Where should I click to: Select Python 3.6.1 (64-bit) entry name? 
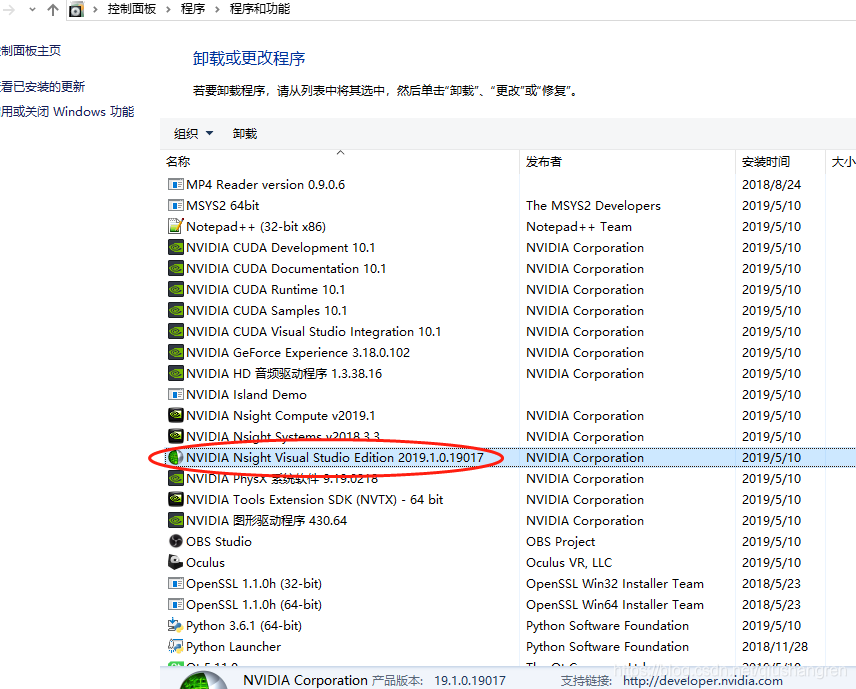coord(244,626)
